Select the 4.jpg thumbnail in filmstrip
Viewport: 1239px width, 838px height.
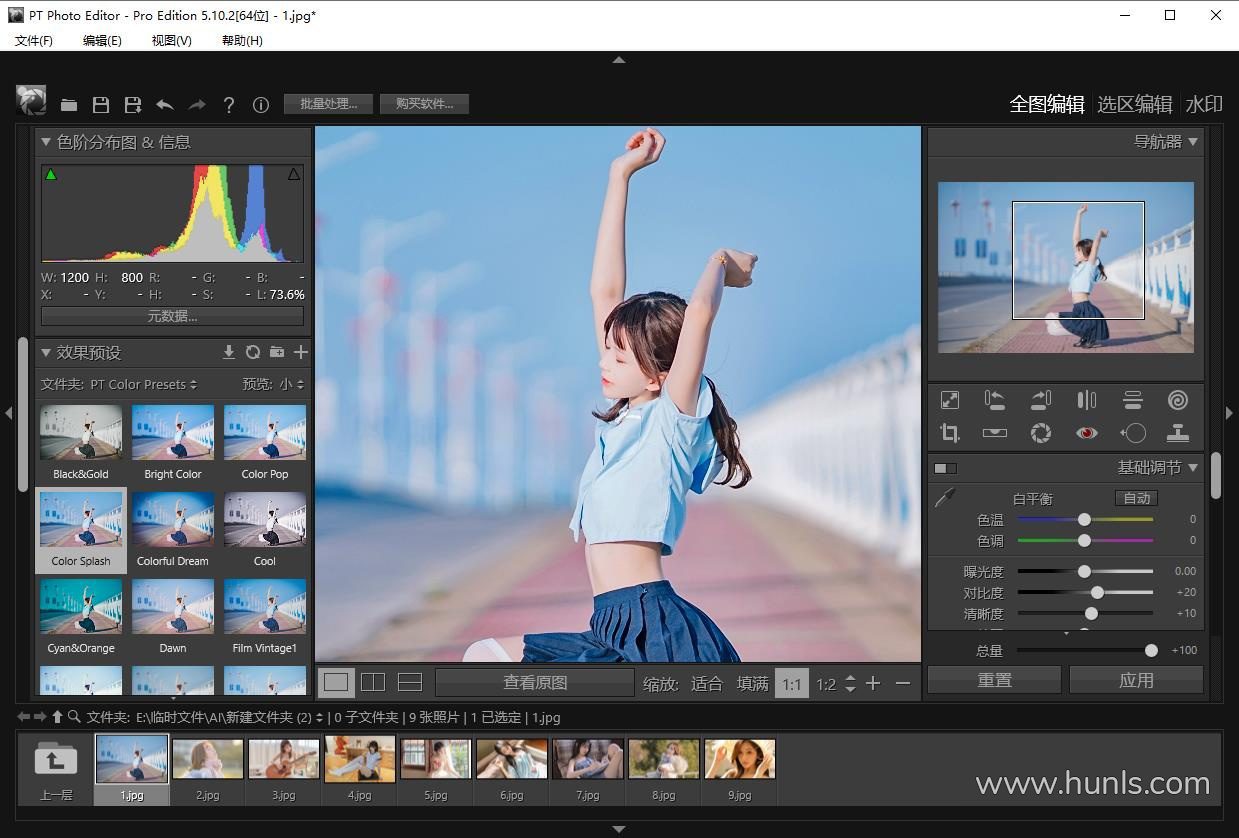pyautogui.click(x=359, y=760)
